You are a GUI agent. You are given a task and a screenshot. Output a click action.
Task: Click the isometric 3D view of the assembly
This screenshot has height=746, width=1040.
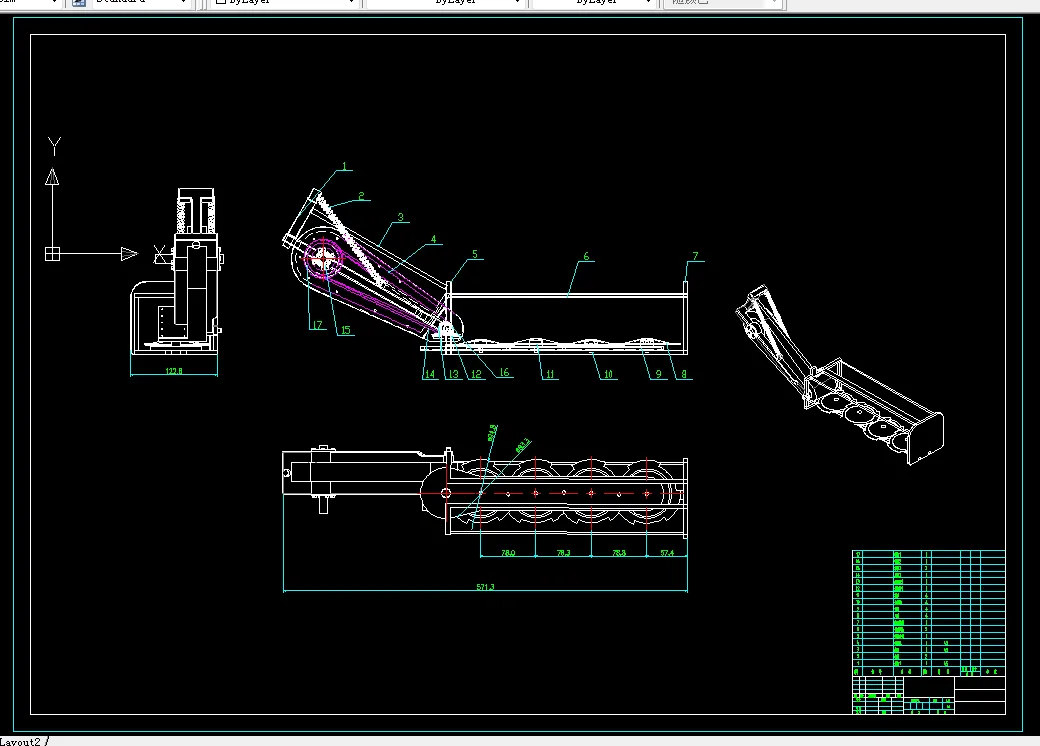(x=840, y=376)
